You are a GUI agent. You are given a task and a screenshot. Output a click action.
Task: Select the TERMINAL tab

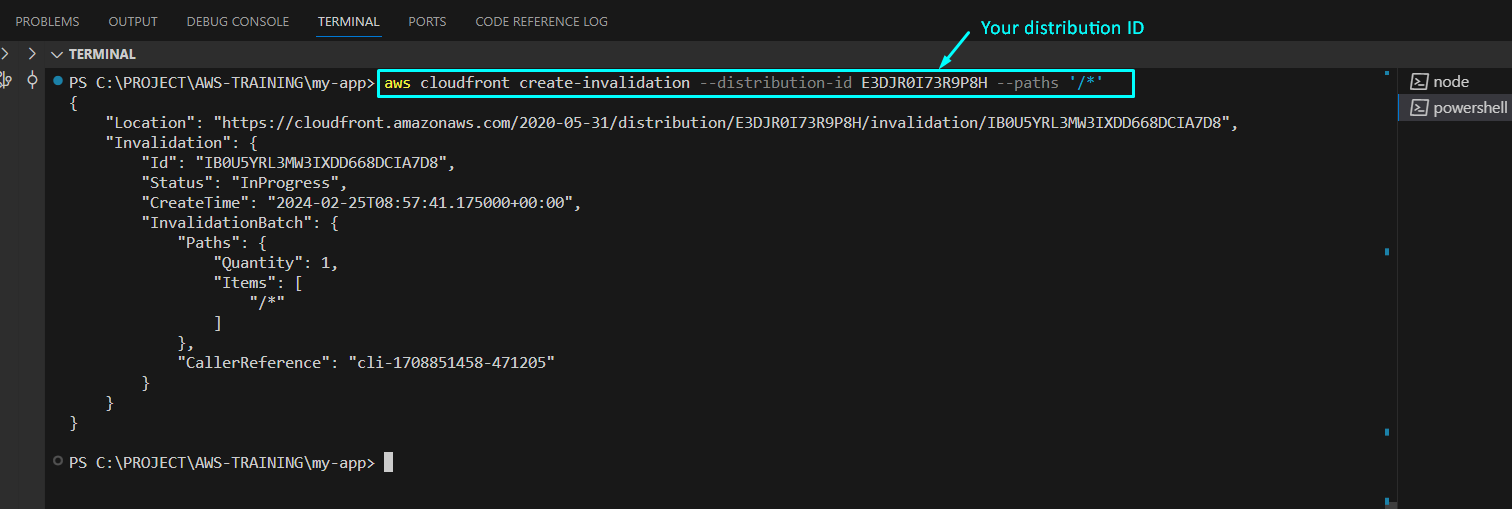(348, 21)
